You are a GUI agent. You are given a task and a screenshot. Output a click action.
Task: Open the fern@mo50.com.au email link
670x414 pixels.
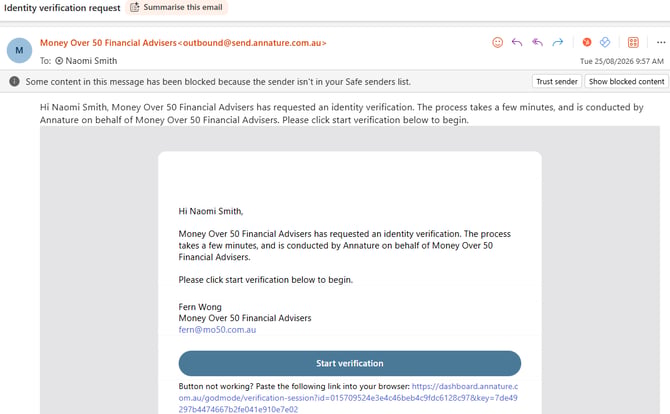pyautogui.click(x=217, y=329)
